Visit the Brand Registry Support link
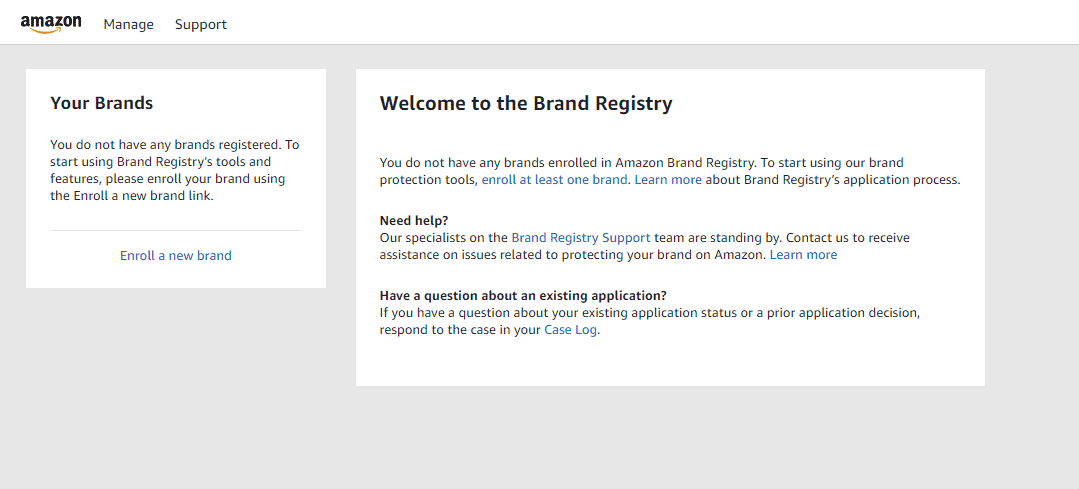The image size is (1079, 489). point(581,238)
